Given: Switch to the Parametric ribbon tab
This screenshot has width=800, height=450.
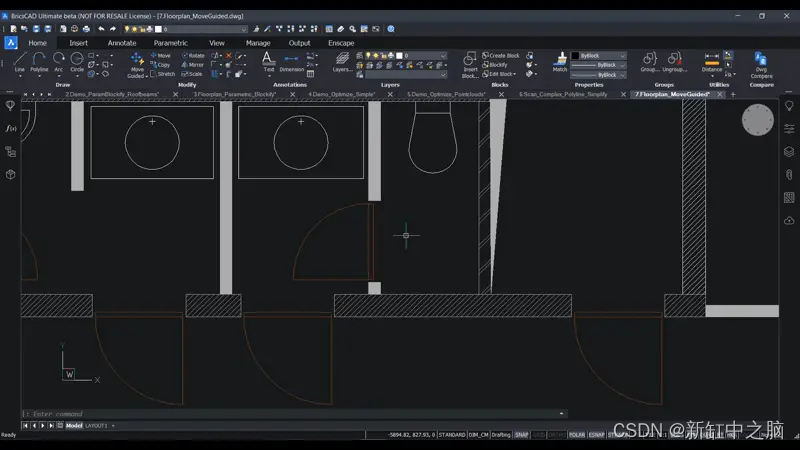Looking at the screenshot, I should [171, 43].
